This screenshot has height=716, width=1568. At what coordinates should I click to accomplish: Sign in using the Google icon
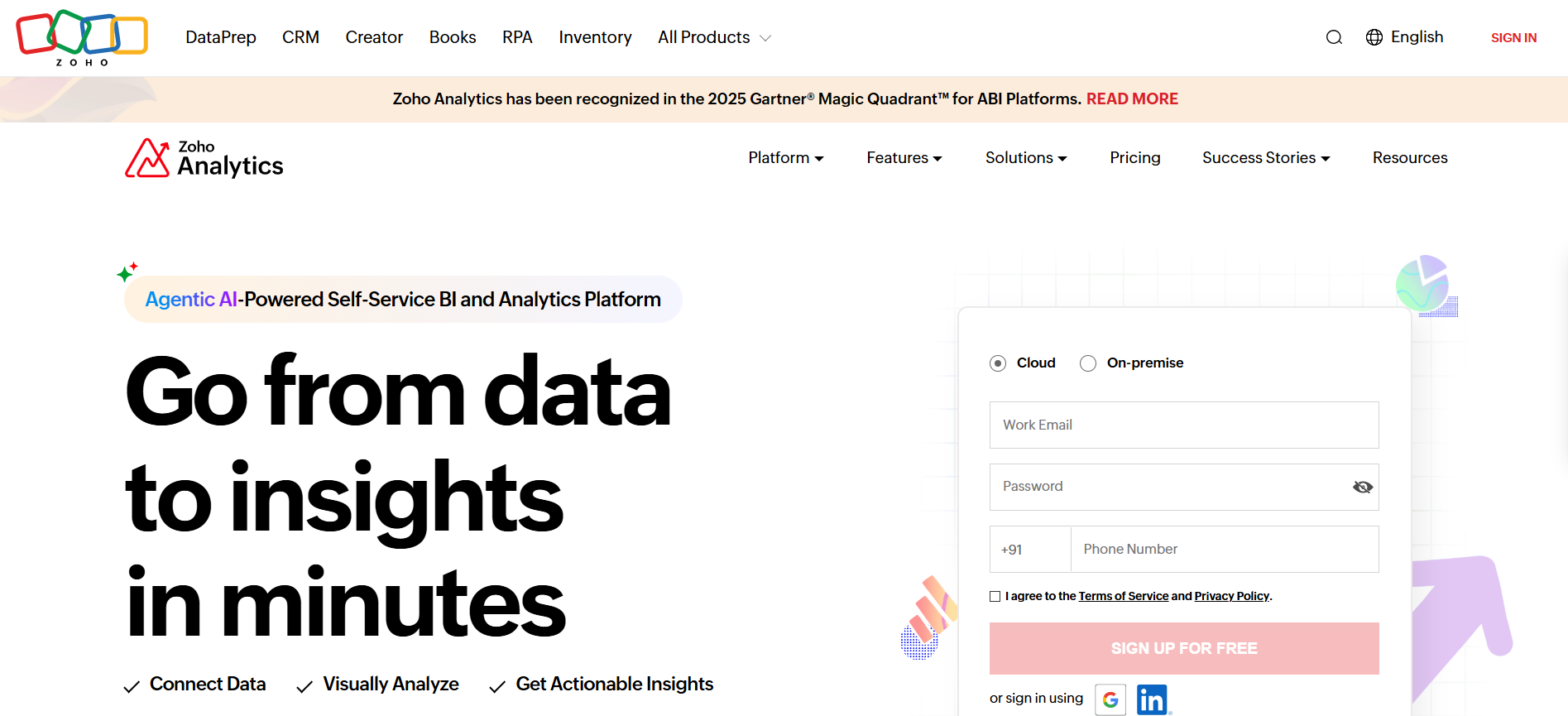tap(1110, 700)
